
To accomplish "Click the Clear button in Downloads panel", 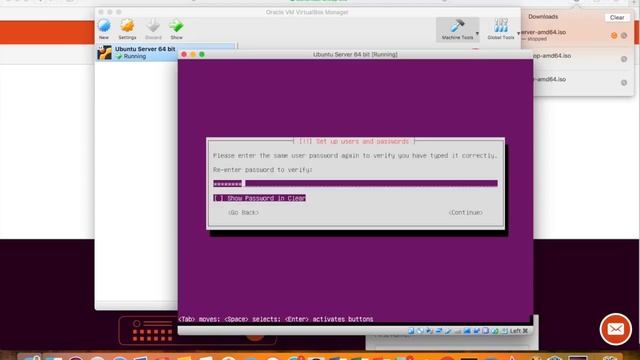I will (x=617, y=18).
